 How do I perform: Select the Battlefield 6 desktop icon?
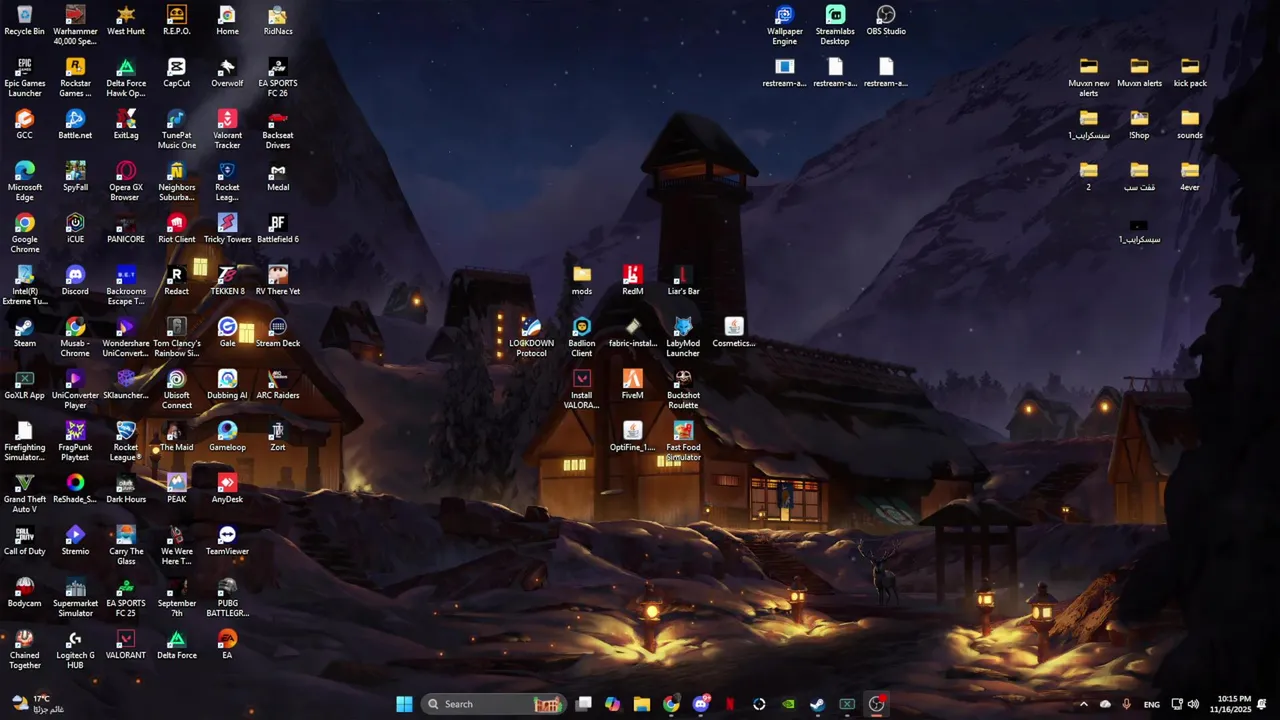[278, 229]
